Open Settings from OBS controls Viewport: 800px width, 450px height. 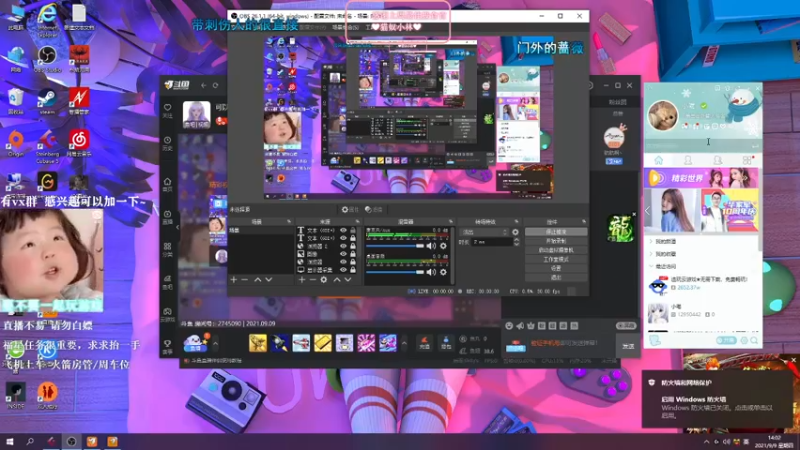[x=556, y=268]
